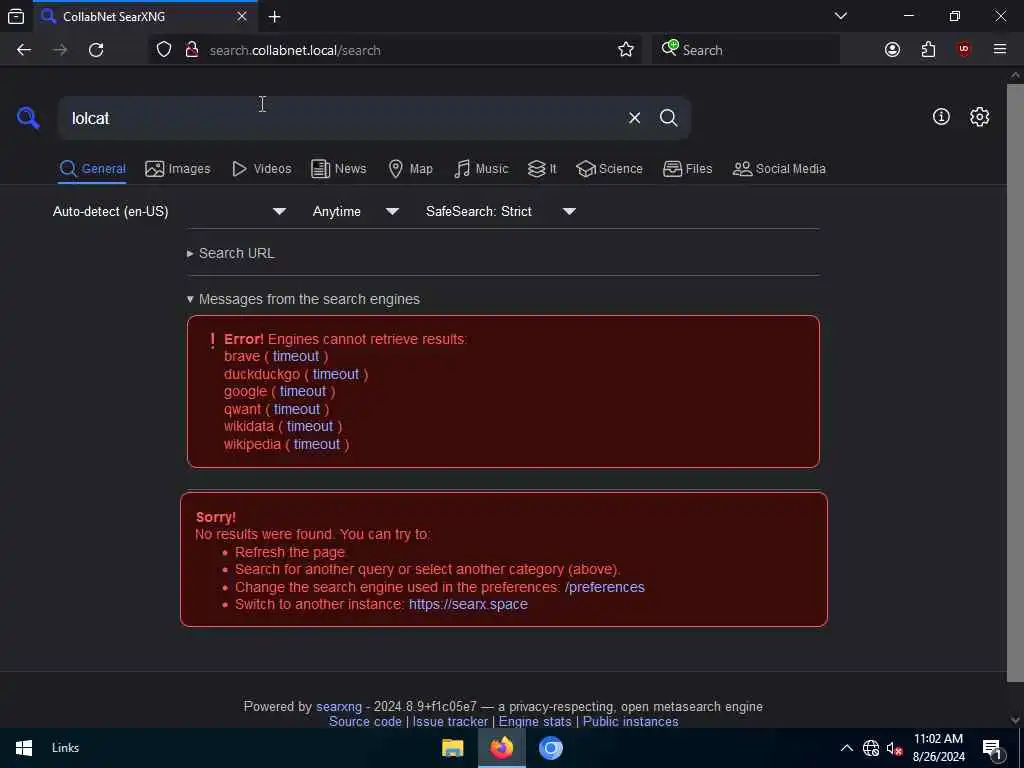
Task: Clear the lolcat search query
Action: point(634,118)
